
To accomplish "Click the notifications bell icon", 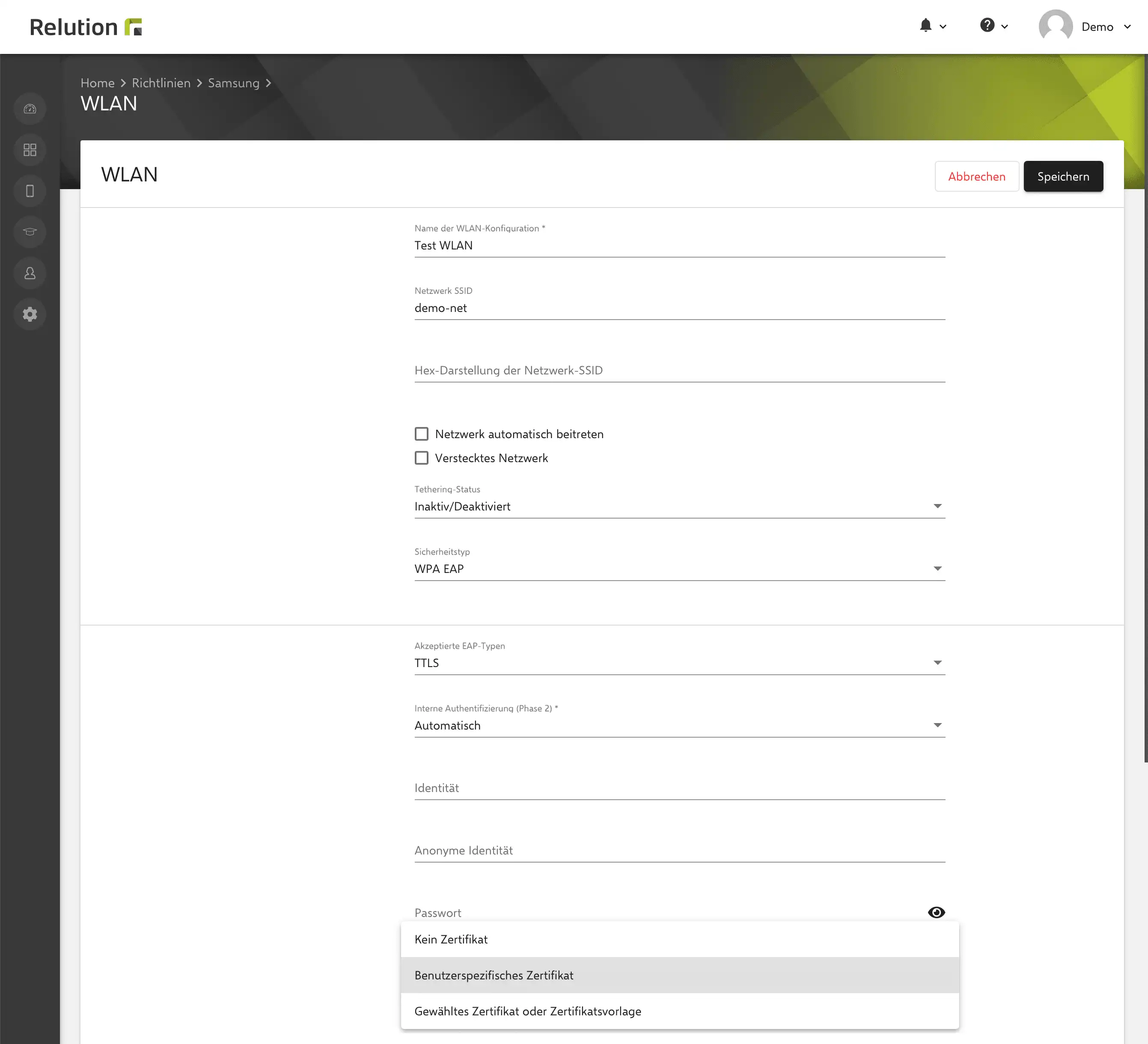I will 926,26.
